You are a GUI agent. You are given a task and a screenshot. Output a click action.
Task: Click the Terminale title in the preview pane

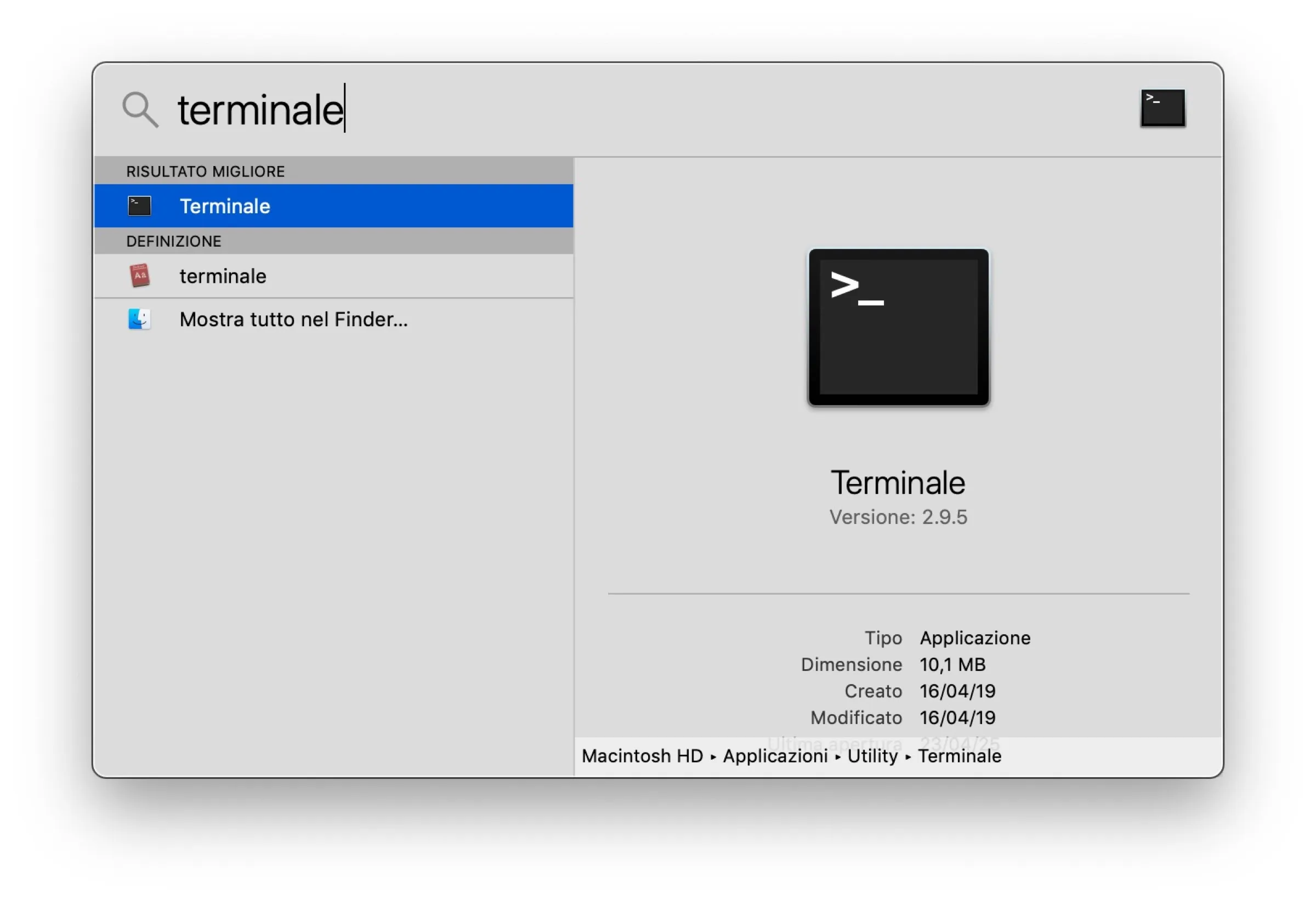[x=898, y=482]
